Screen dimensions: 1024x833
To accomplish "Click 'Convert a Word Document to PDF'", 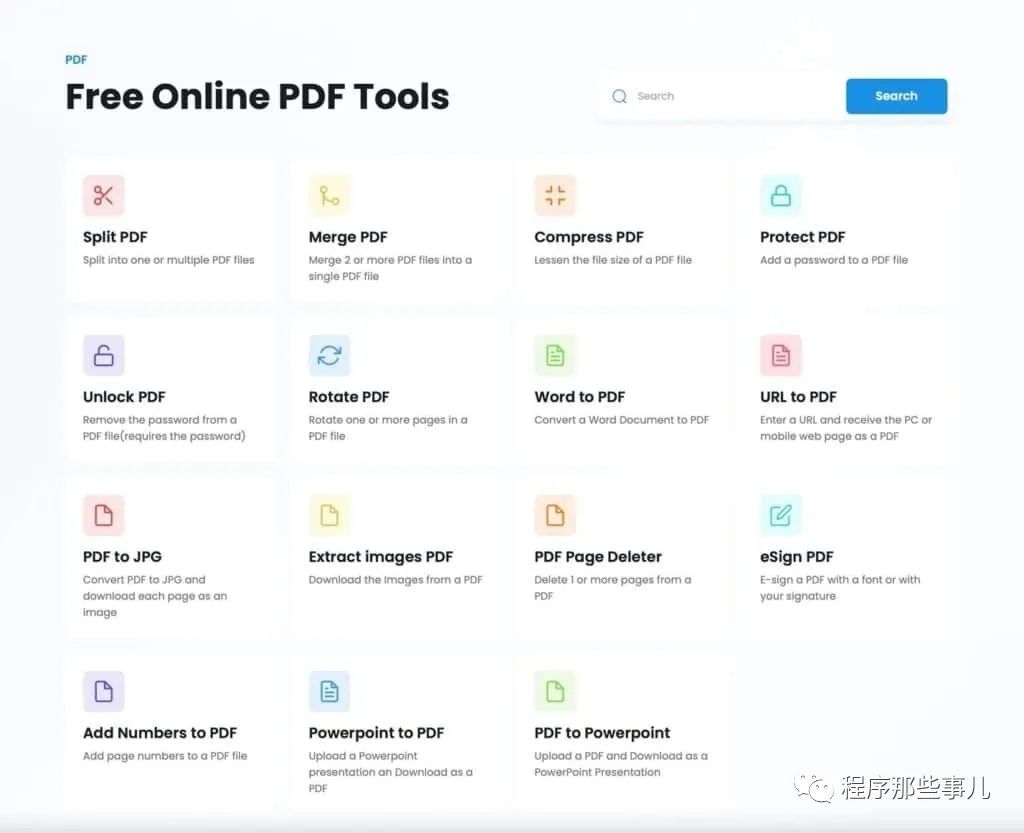I will coord(622,420).
